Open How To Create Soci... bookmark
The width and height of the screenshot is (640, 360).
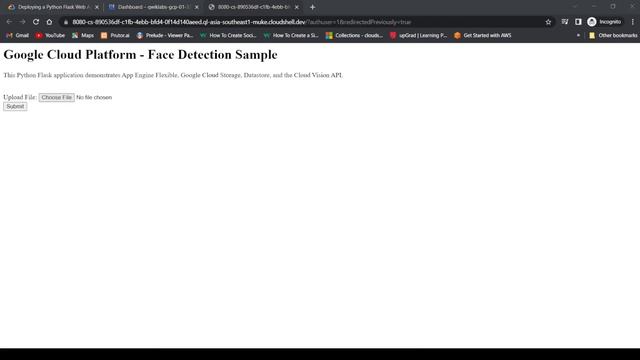[x=228, y=36]
